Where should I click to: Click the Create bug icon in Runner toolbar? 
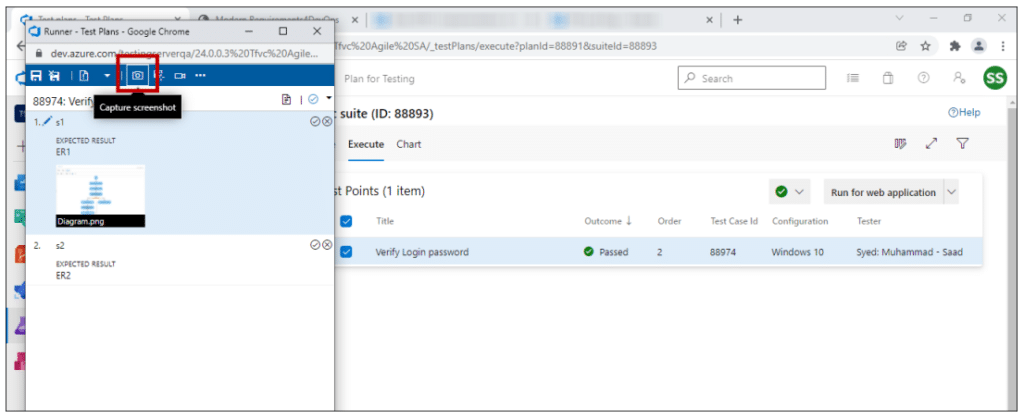[x=84, y=76]
